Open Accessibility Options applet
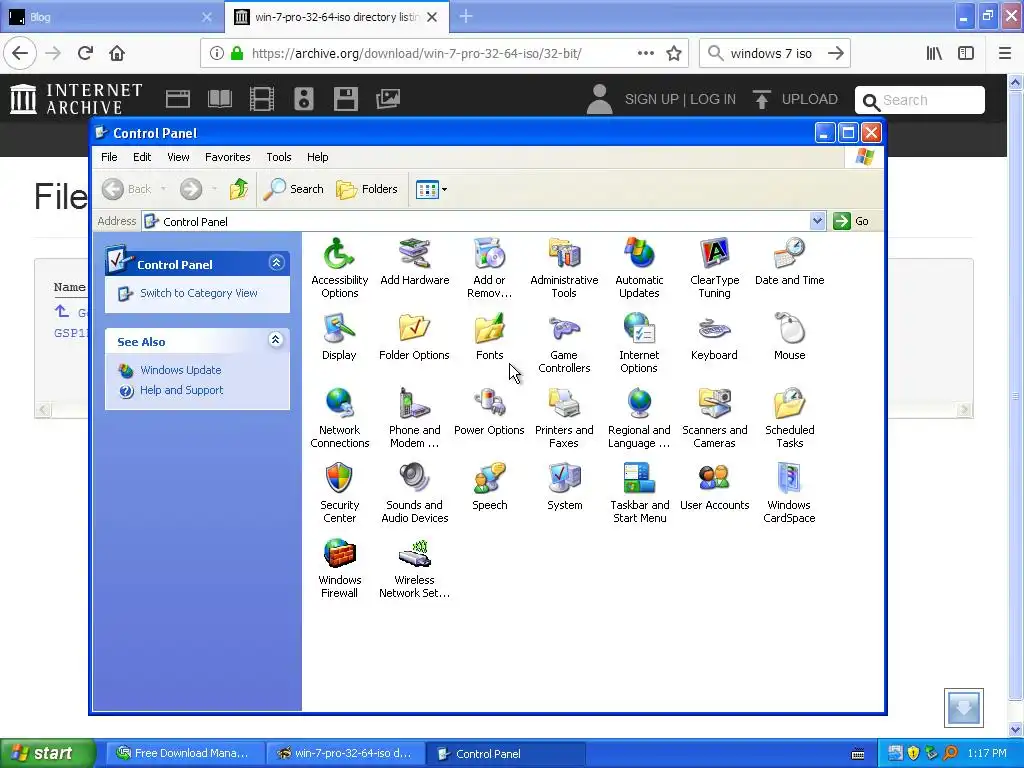Image resolution: width=1024 pixels, height=768 pixels. click(340, 268)
